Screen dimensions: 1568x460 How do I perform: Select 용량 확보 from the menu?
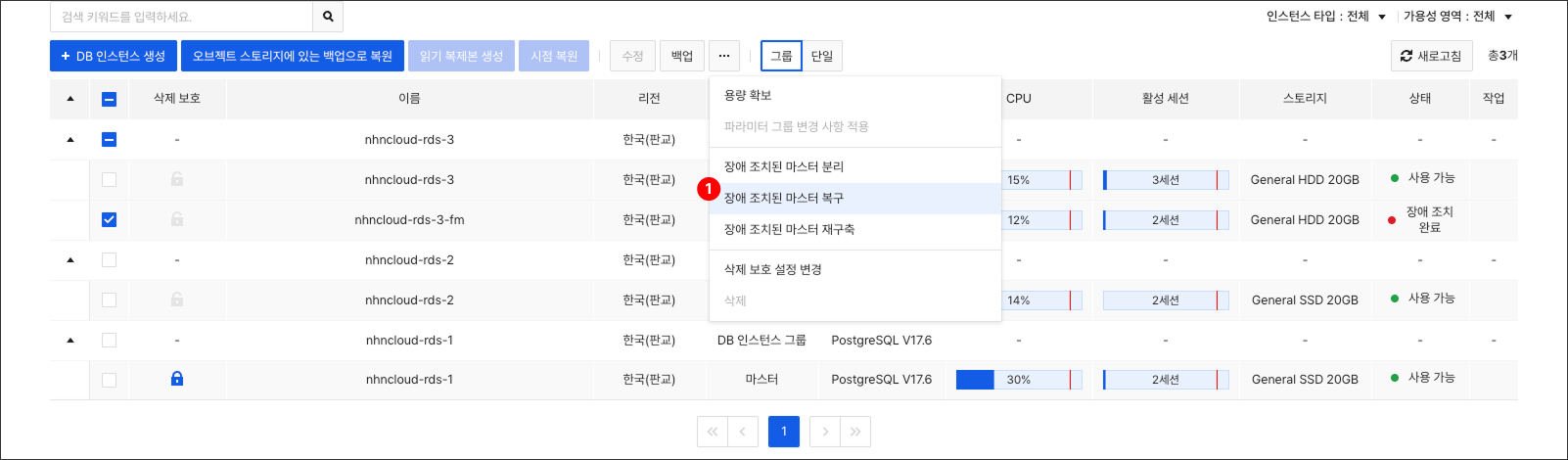pyautogui.click(x=854, y=95)
